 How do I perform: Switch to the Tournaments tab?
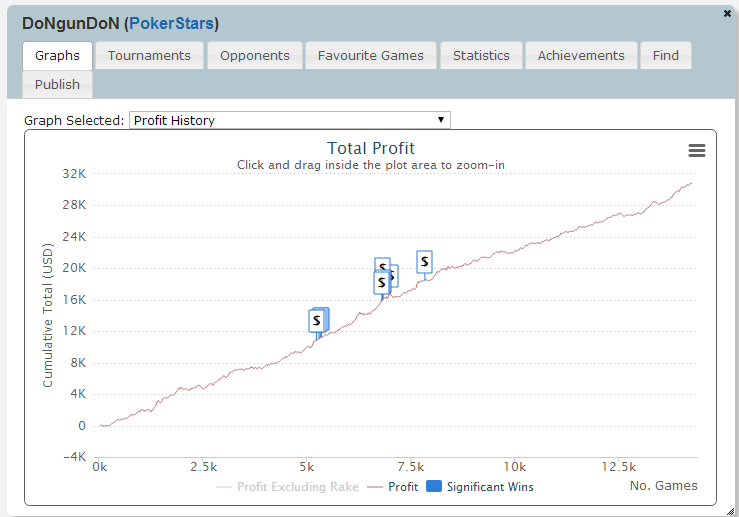[149, 56]
